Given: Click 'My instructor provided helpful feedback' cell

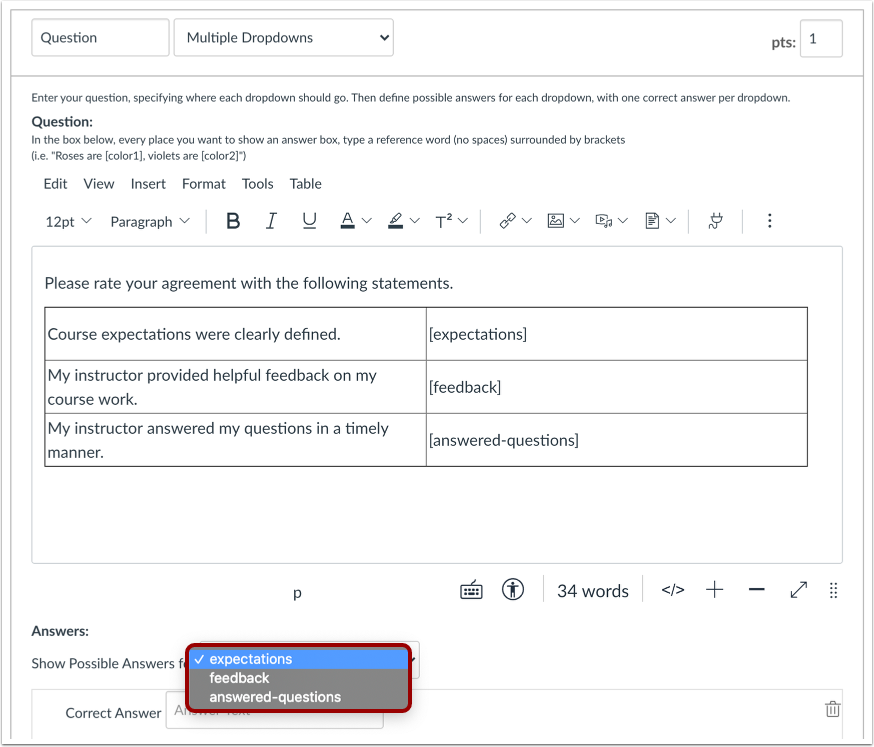Looking at the screenshot, I should click(x=235, y=387).
